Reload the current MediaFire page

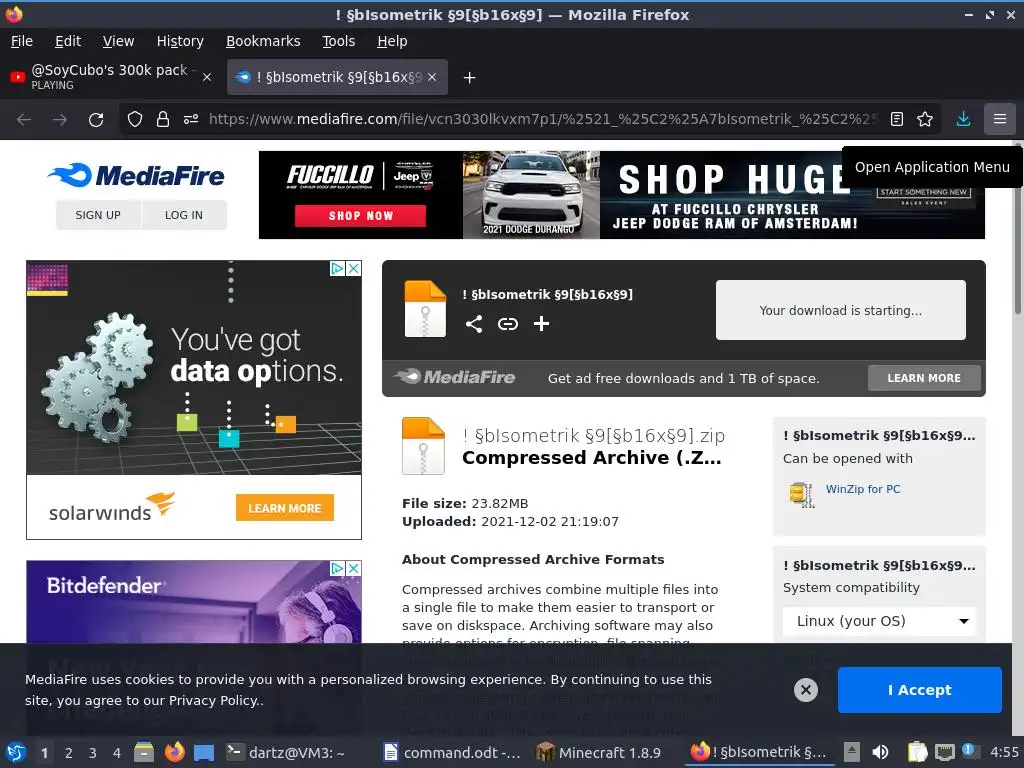pos(96,120)
